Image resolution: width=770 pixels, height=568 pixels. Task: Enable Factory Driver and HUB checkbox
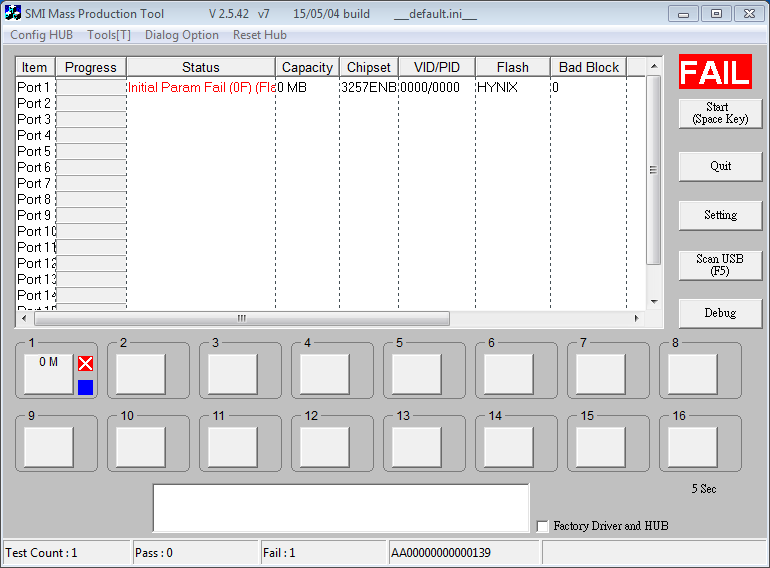[543, 526]
